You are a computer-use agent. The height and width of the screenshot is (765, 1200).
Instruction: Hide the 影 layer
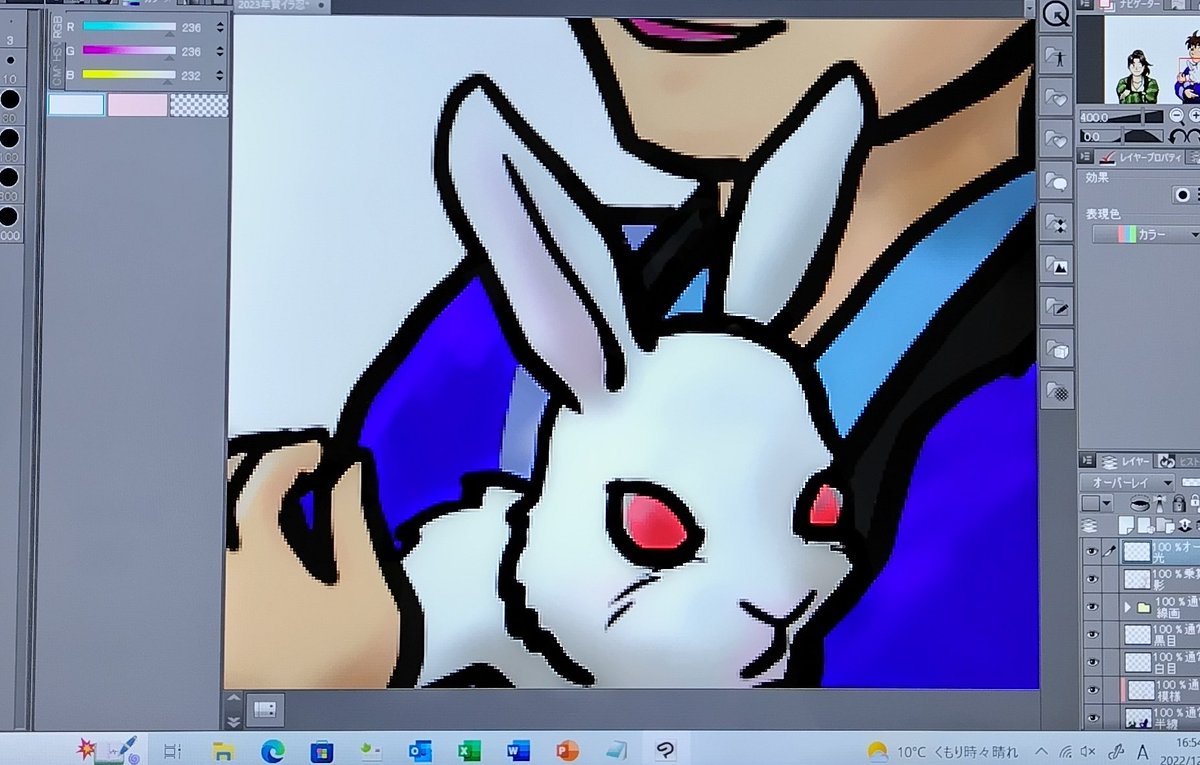click(x=1091, y=579)
